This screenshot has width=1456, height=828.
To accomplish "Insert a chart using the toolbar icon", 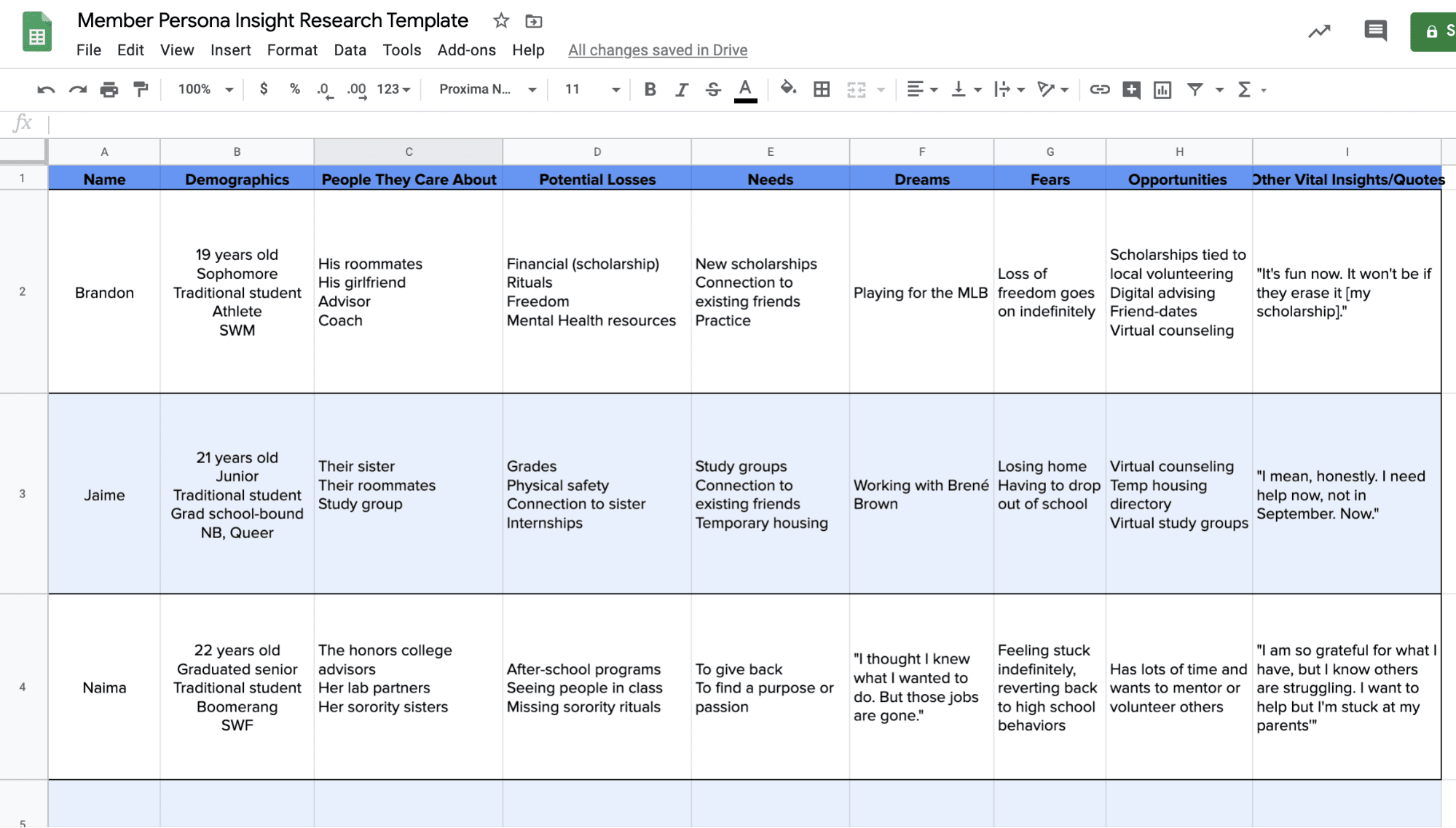I will pos(1162,90).
